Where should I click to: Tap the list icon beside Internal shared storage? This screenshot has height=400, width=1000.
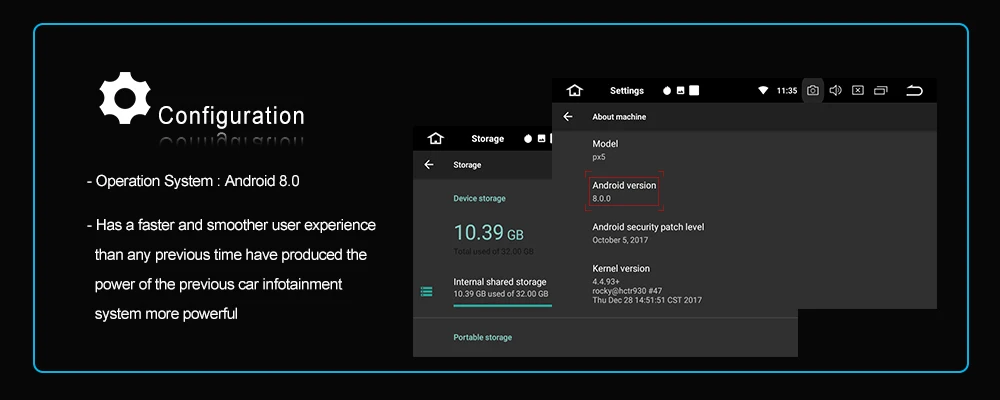pos(427,292)
